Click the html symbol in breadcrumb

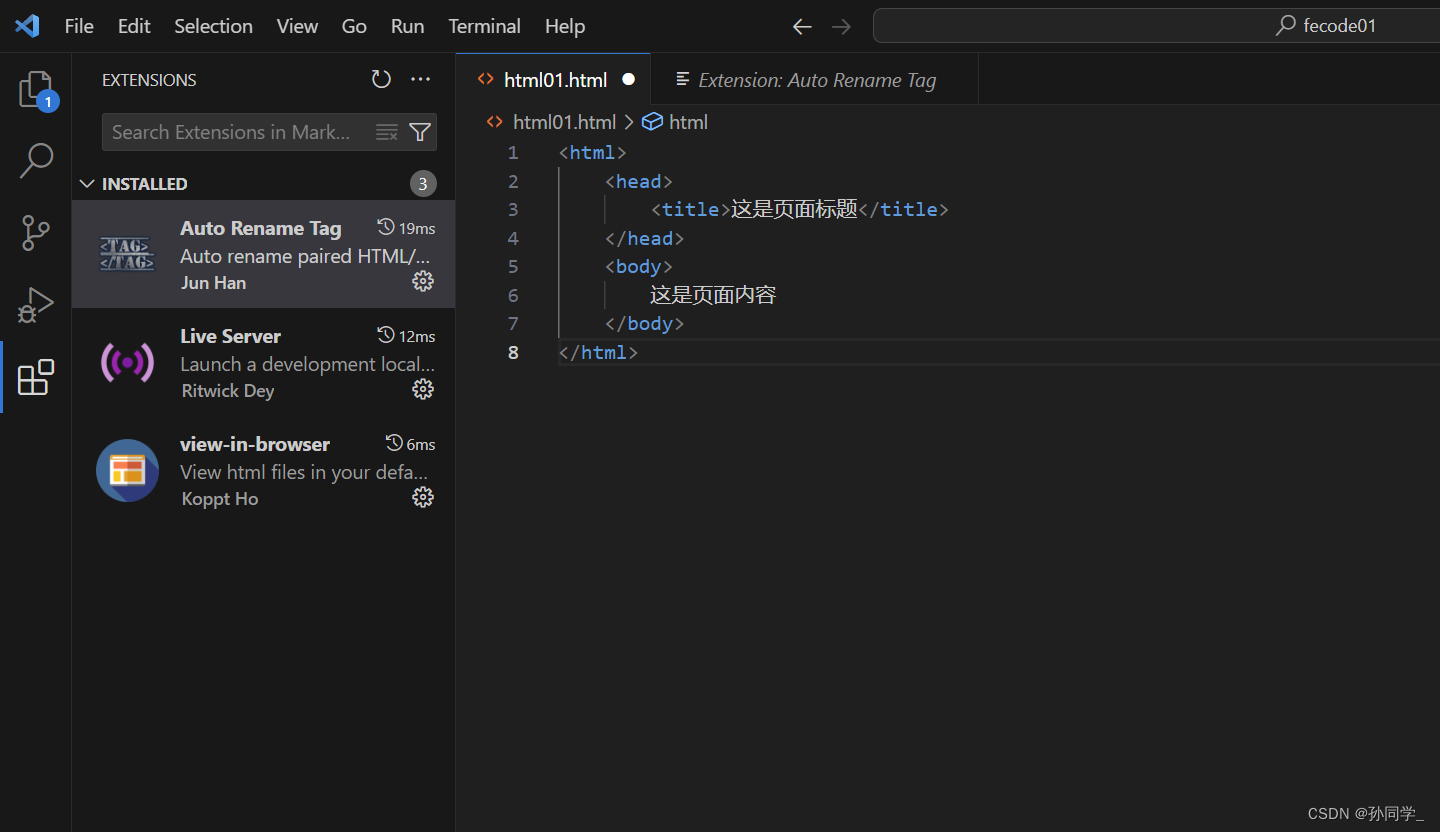tap(675, 122)
